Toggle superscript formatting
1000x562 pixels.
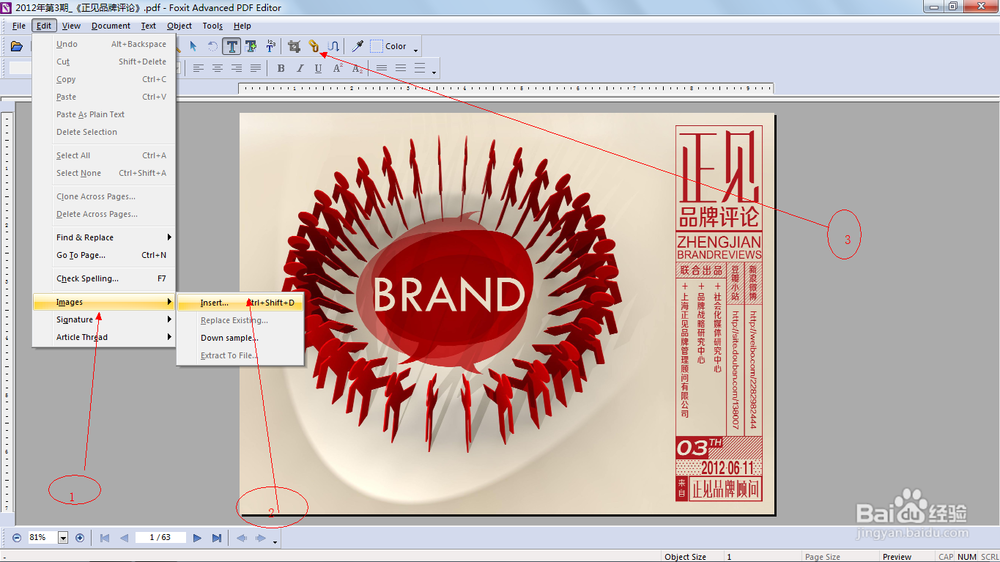337,68
